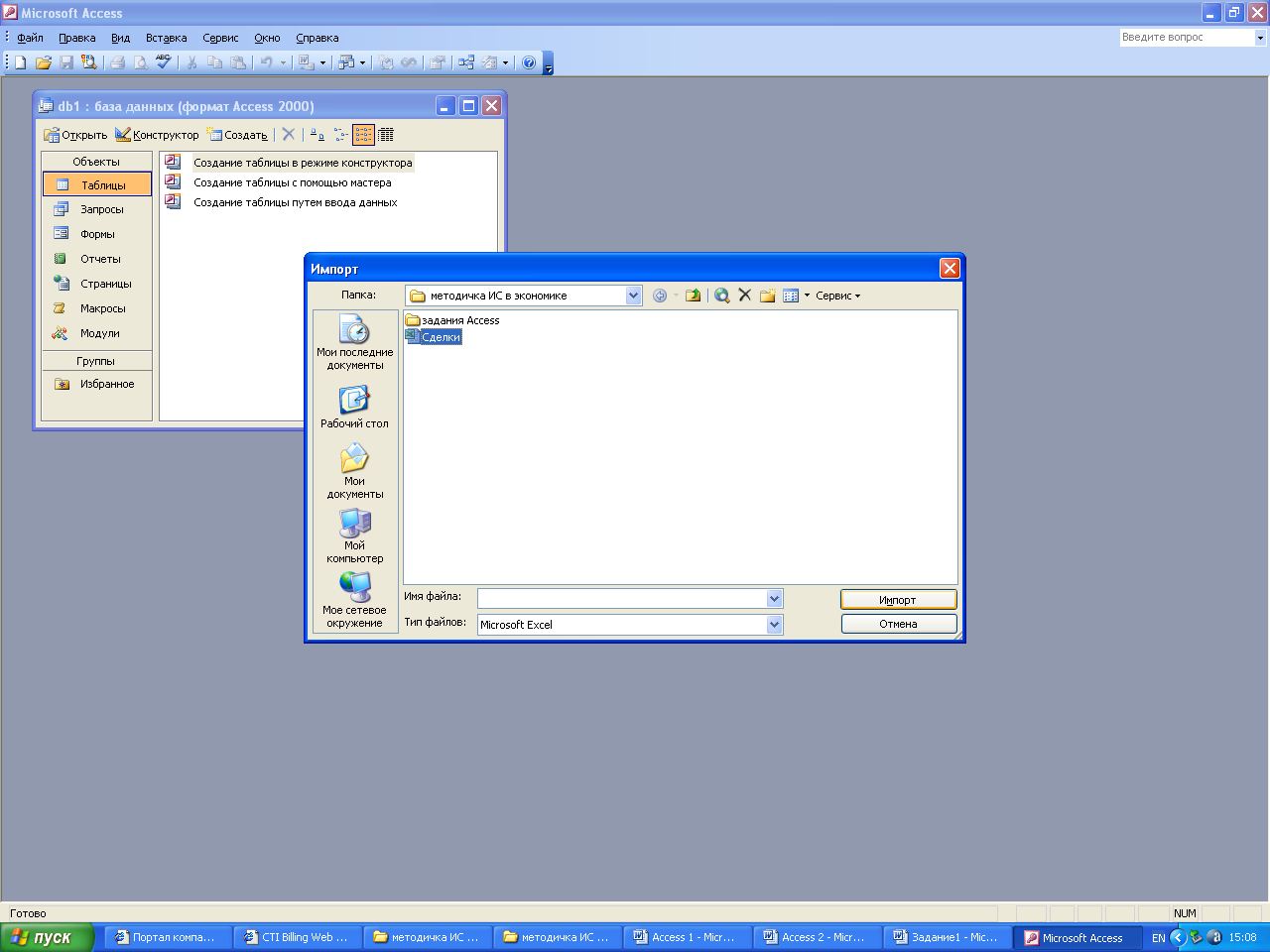The image size is (1270, 952).
Task: Click the Имя файла input field
Action: coord(623,598)
